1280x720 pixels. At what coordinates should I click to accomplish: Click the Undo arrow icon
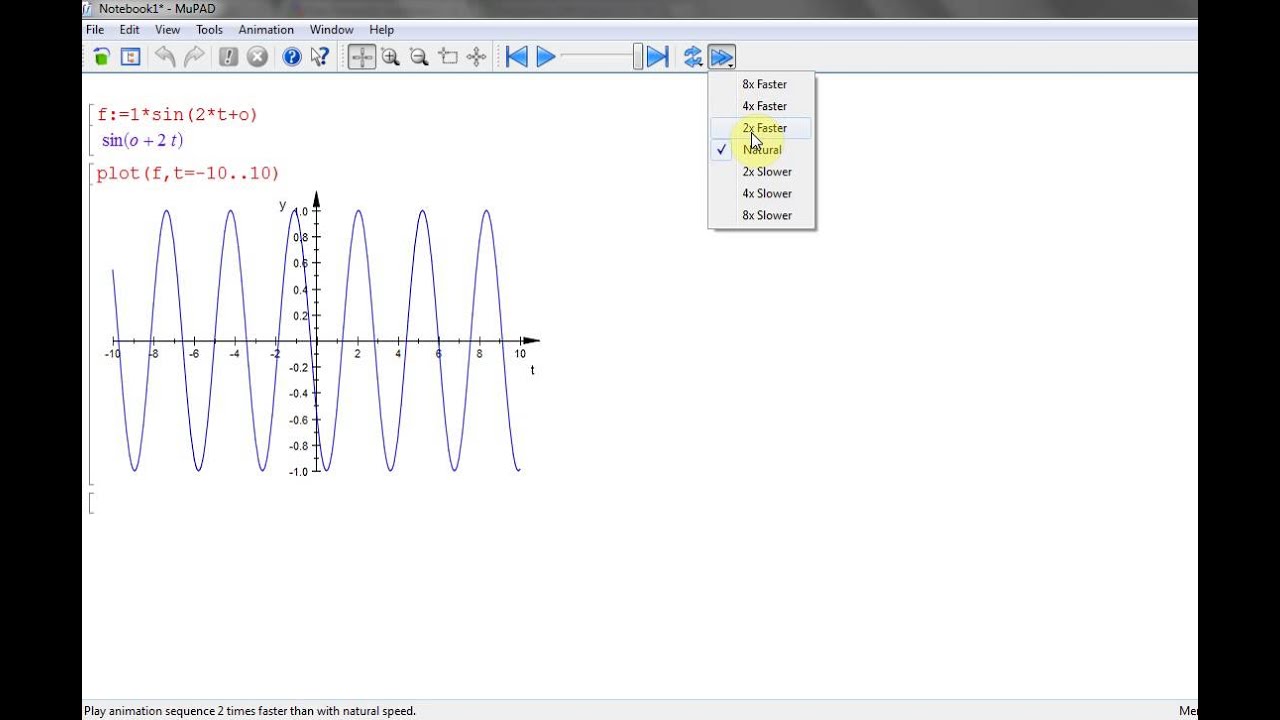click(x=165, y=57)
